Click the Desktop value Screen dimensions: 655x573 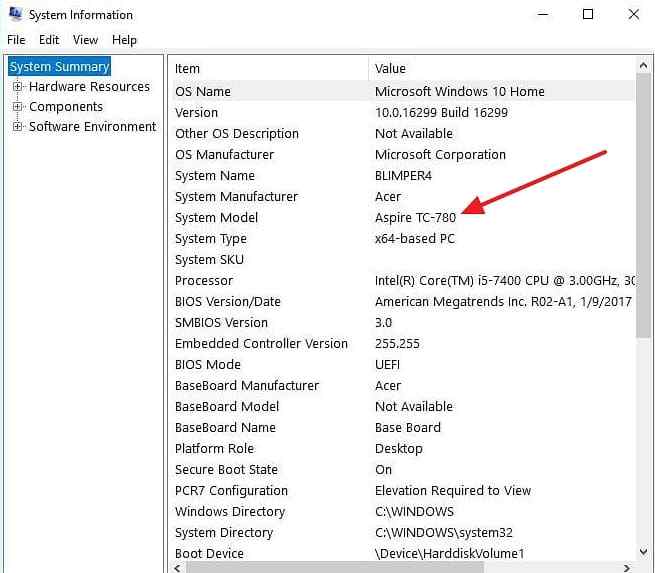[399, 449]
